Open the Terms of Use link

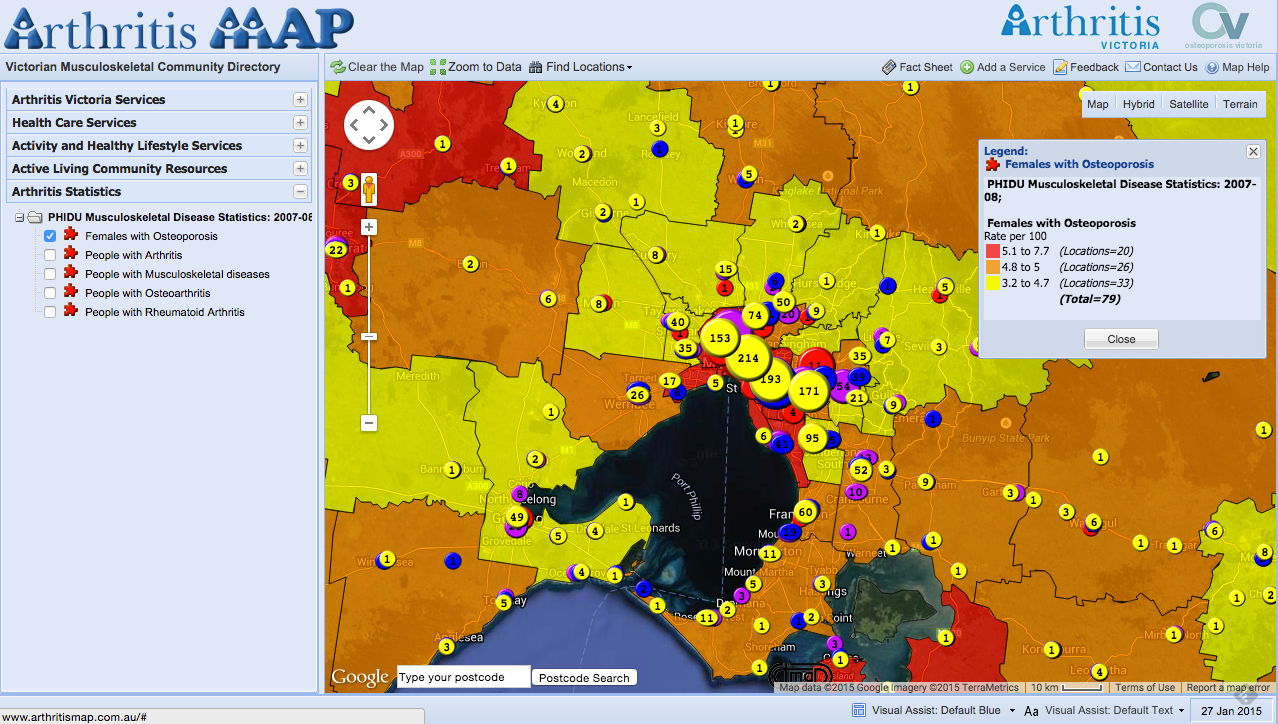point(1145,688)
